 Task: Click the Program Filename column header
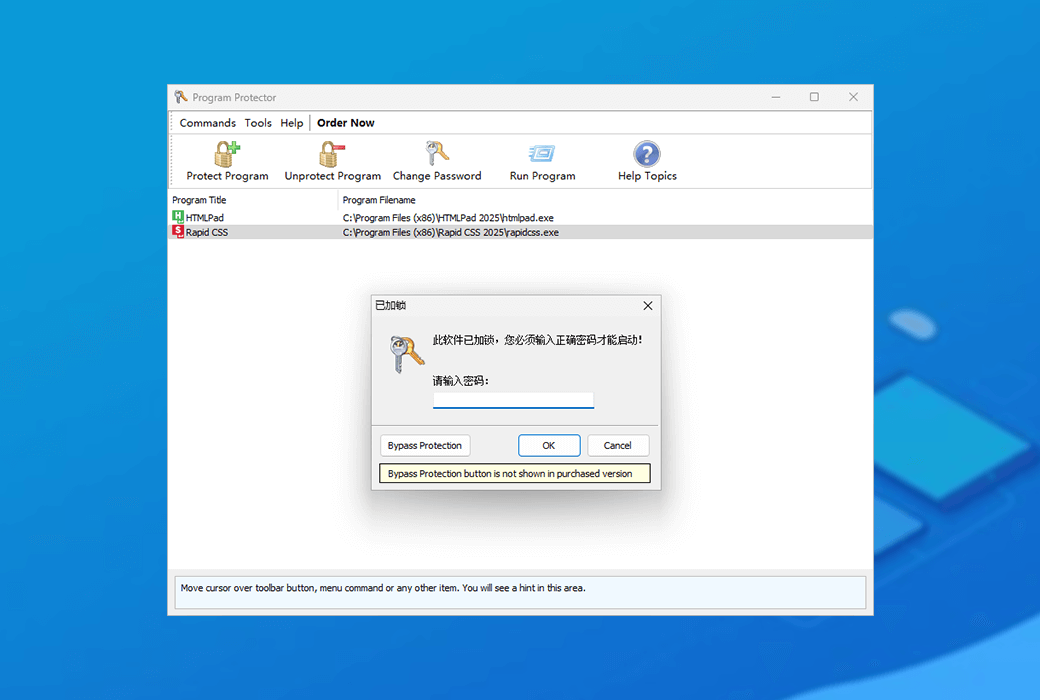(x=379, y=200)
